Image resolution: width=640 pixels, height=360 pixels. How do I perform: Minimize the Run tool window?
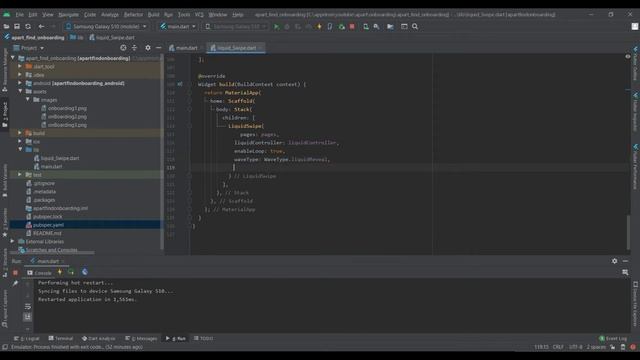click(625, 261)
